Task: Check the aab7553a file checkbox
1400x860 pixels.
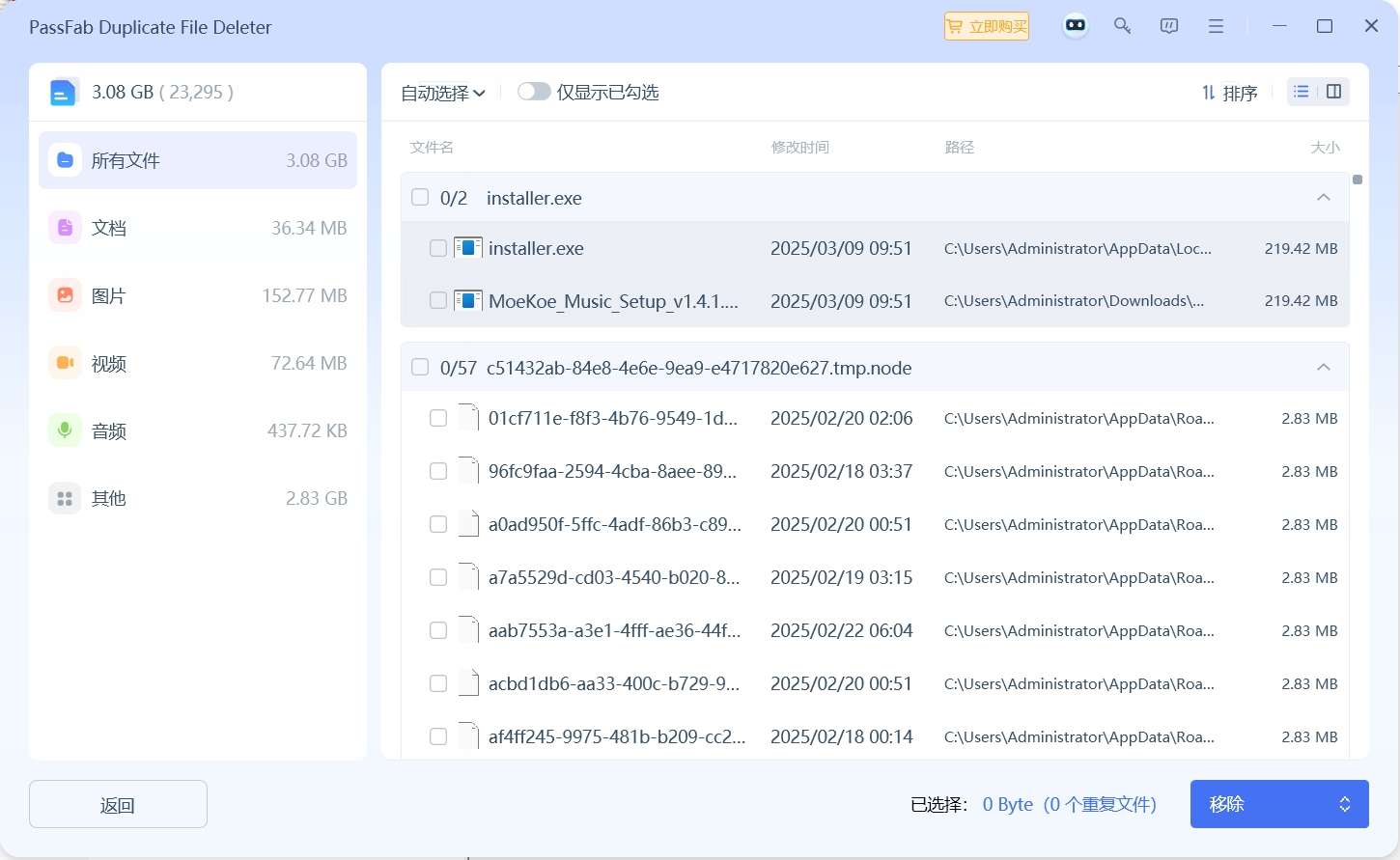Action: [x=438, y=630]
